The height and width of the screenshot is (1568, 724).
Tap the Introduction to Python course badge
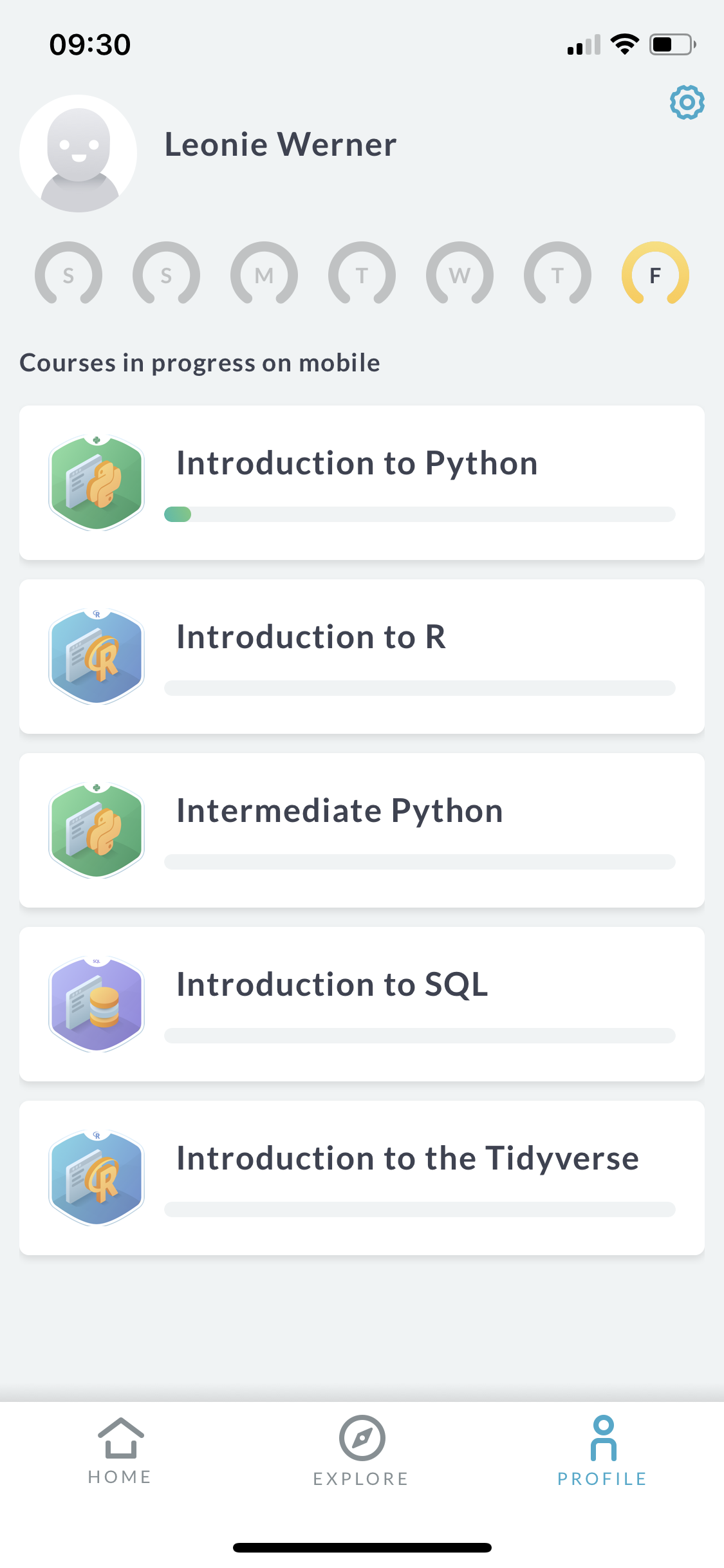coord(97,483)
